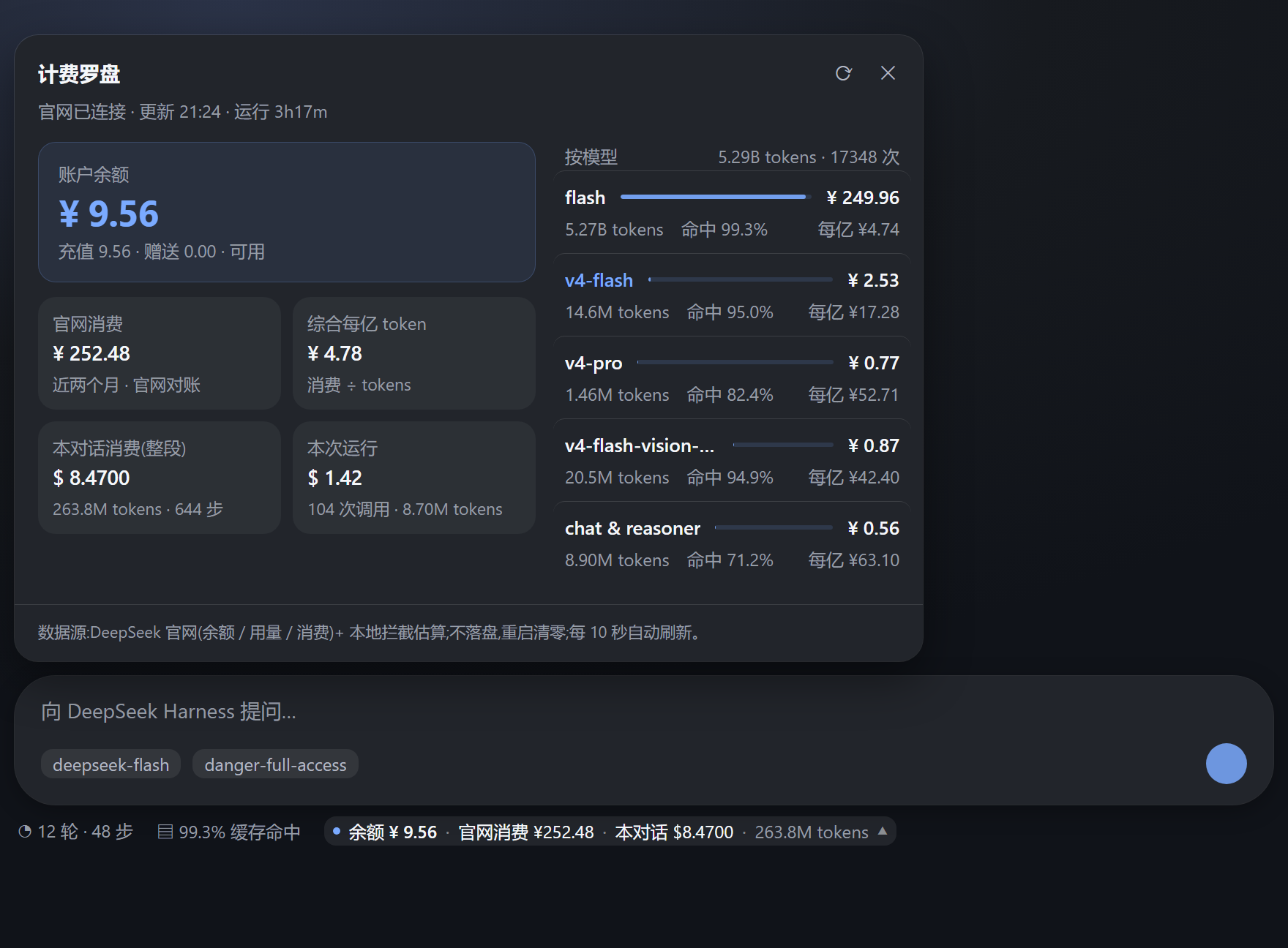Click the ¥ 9.56 account balance amount
Screen dimensions: 1288x948
(108, 214)
